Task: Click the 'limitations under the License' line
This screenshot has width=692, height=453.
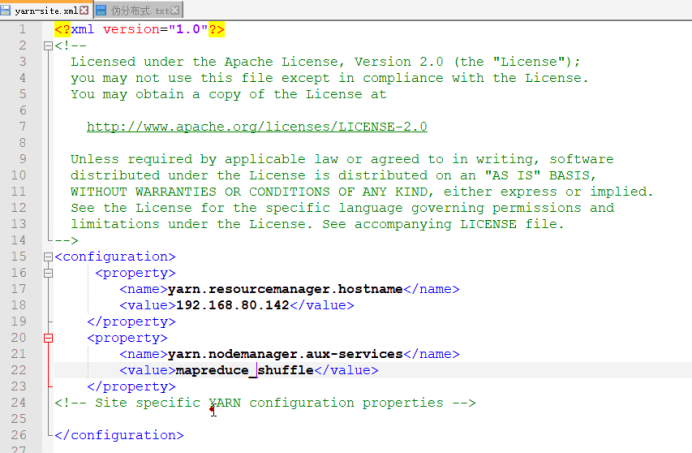Action: click(x=317, y=224)
